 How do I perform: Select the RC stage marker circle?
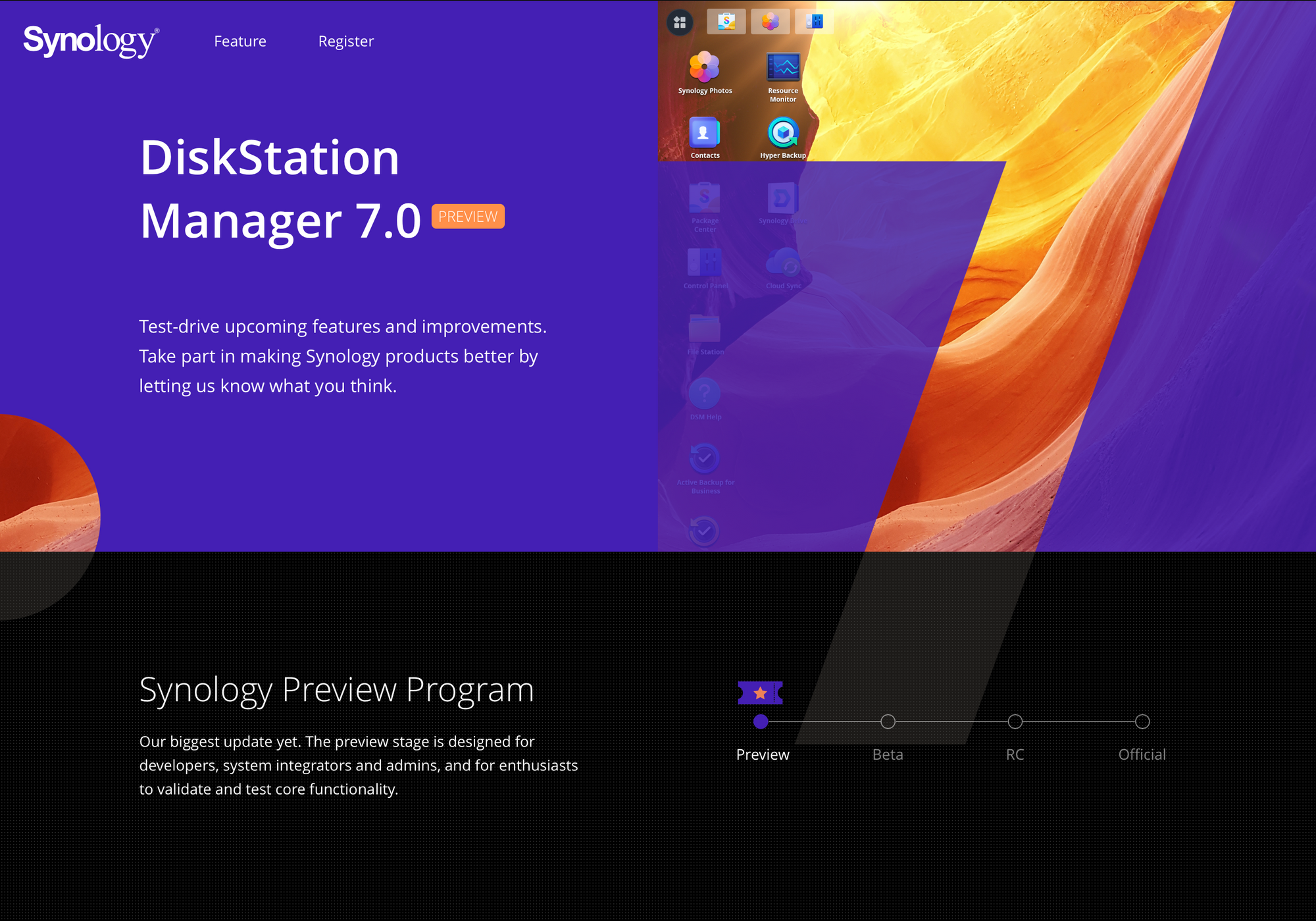1015,722
